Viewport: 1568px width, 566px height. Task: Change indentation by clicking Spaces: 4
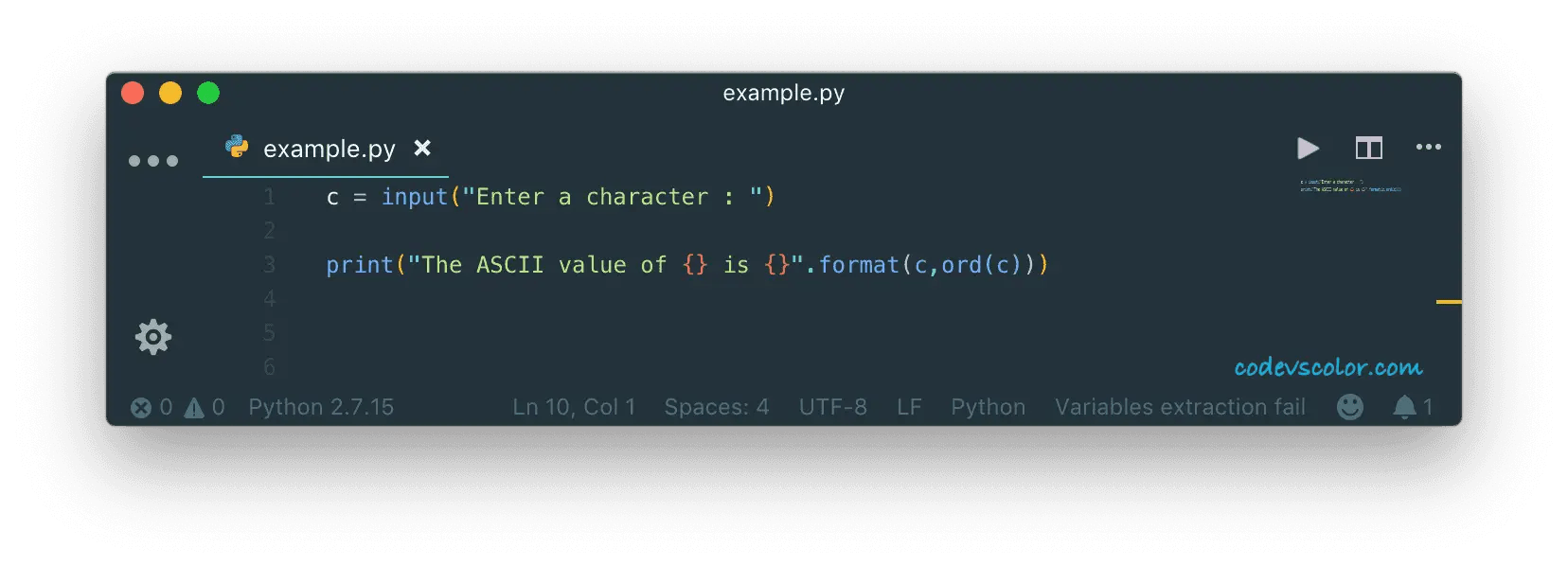(x=717, y=407)
